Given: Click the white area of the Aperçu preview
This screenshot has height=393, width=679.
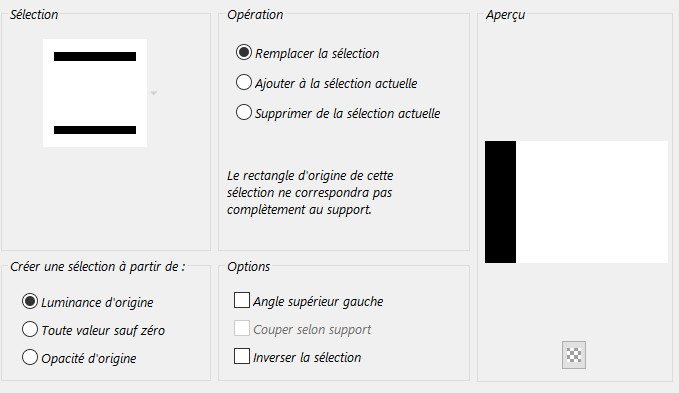Looking at the screenshot, I should [592, 202].
